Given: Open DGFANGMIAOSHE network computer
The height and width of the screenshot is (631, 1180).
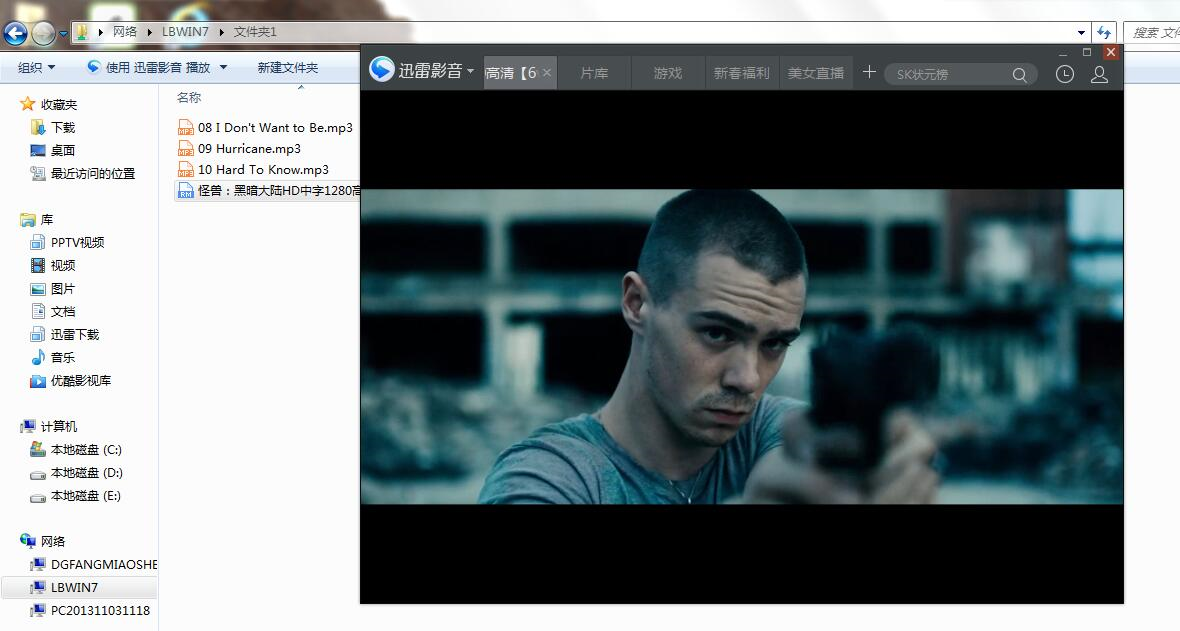Looking at the screenshot, I should (104, 564).
